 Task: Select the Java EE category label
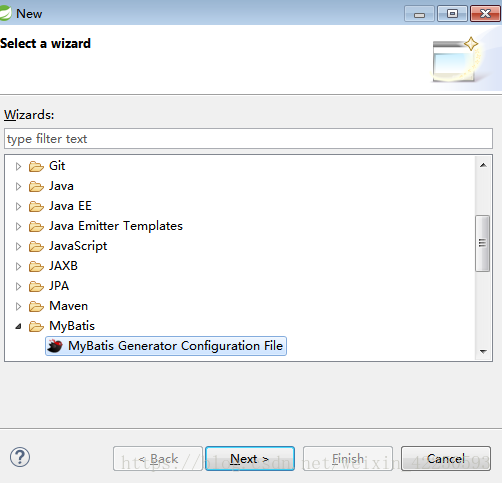(70, 206)
